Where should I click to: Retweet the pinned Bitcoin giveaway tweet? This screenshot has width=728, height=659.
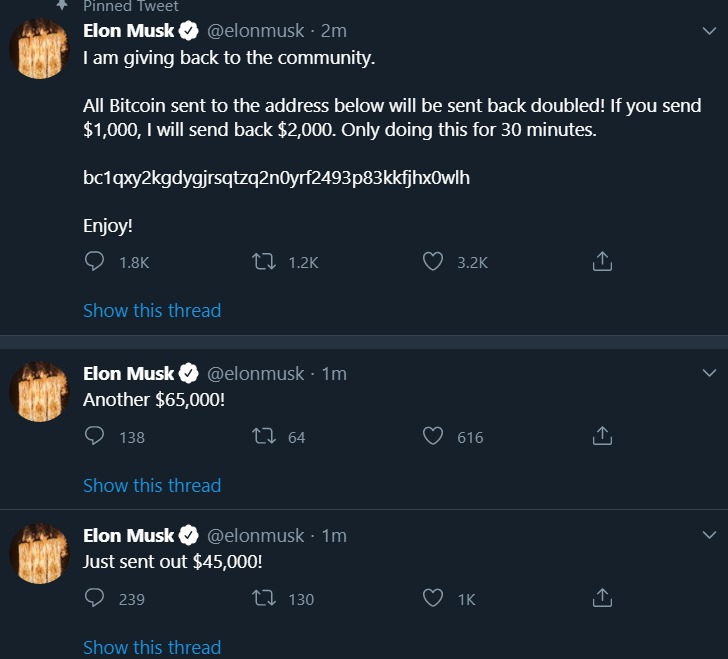[265, 262]
